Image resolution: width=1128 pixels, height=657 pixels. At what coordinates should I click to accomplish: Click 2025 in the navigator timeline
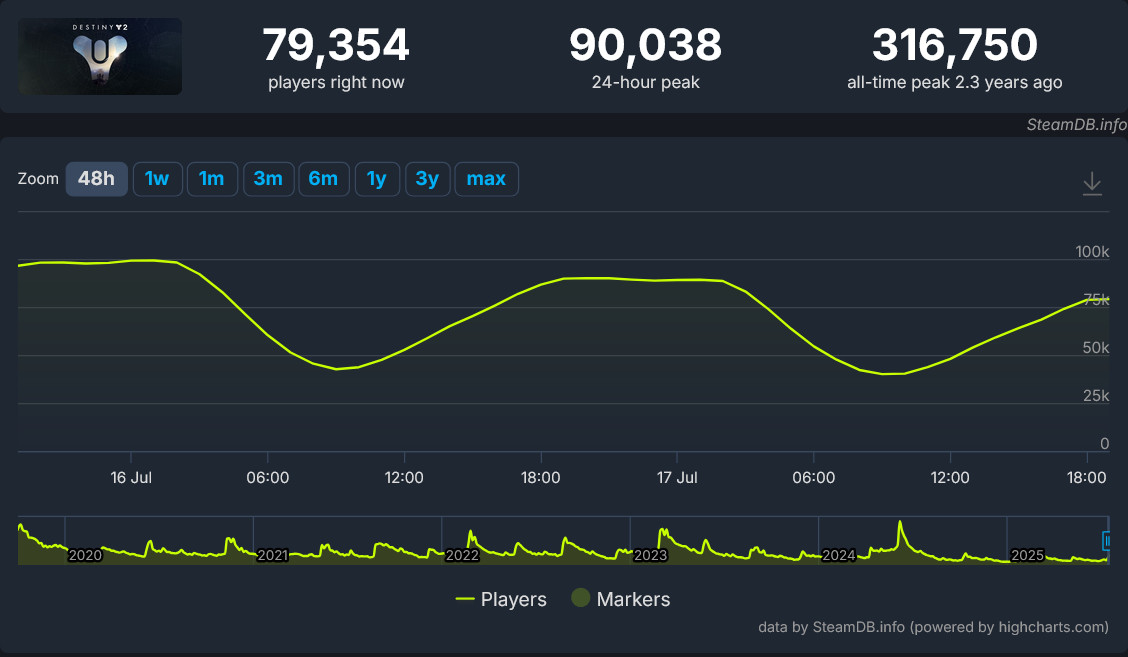click(x=1027, y=555)
